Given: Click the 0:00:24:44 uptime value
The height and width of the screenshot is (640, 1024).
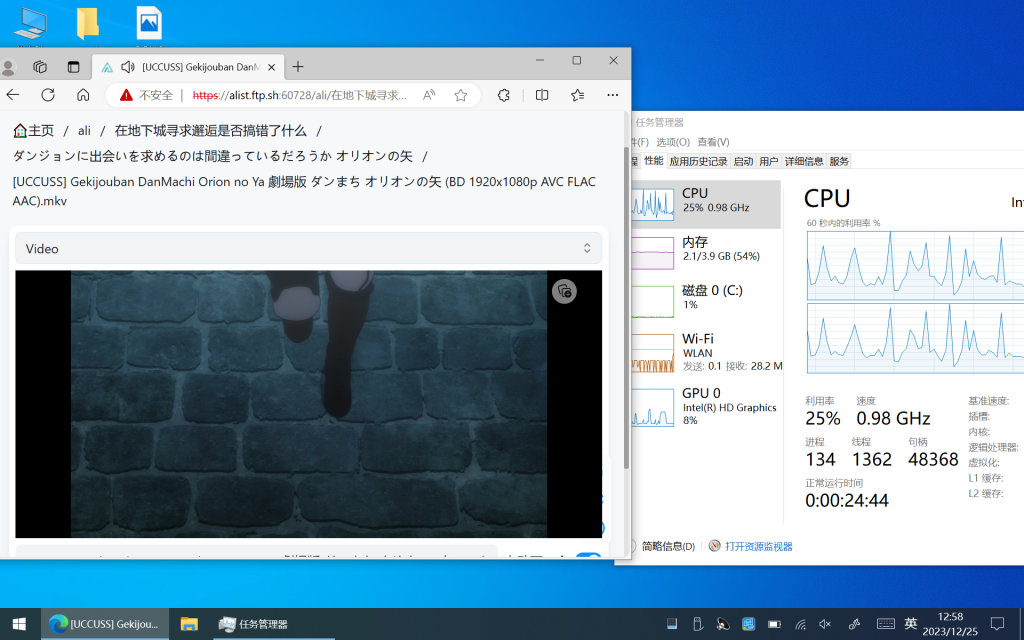Looking at the screenshot, I should (x=847, y=501).
